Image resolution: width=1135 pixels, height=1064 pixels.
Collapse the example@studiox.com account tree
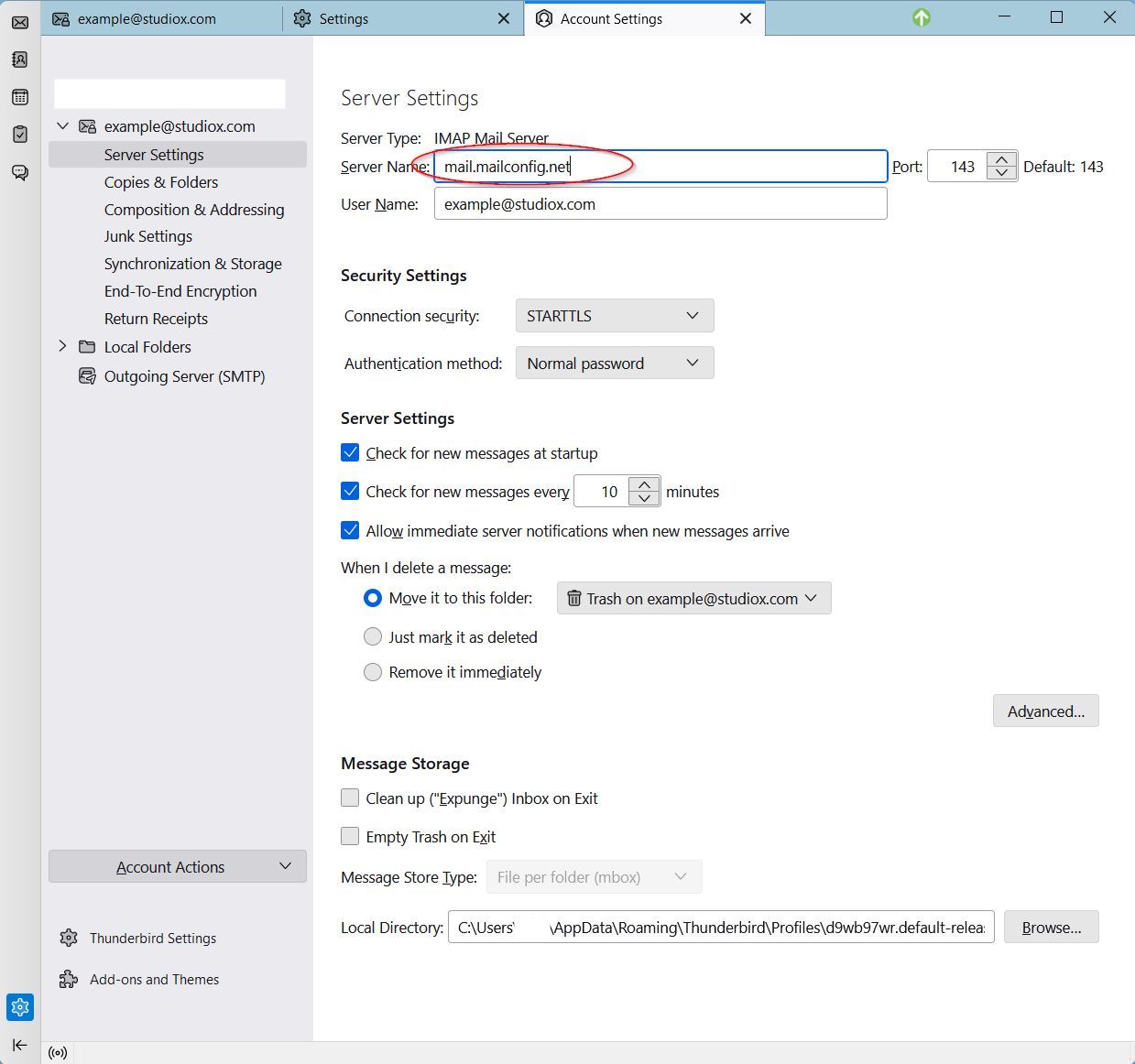[x=62, y=126]
